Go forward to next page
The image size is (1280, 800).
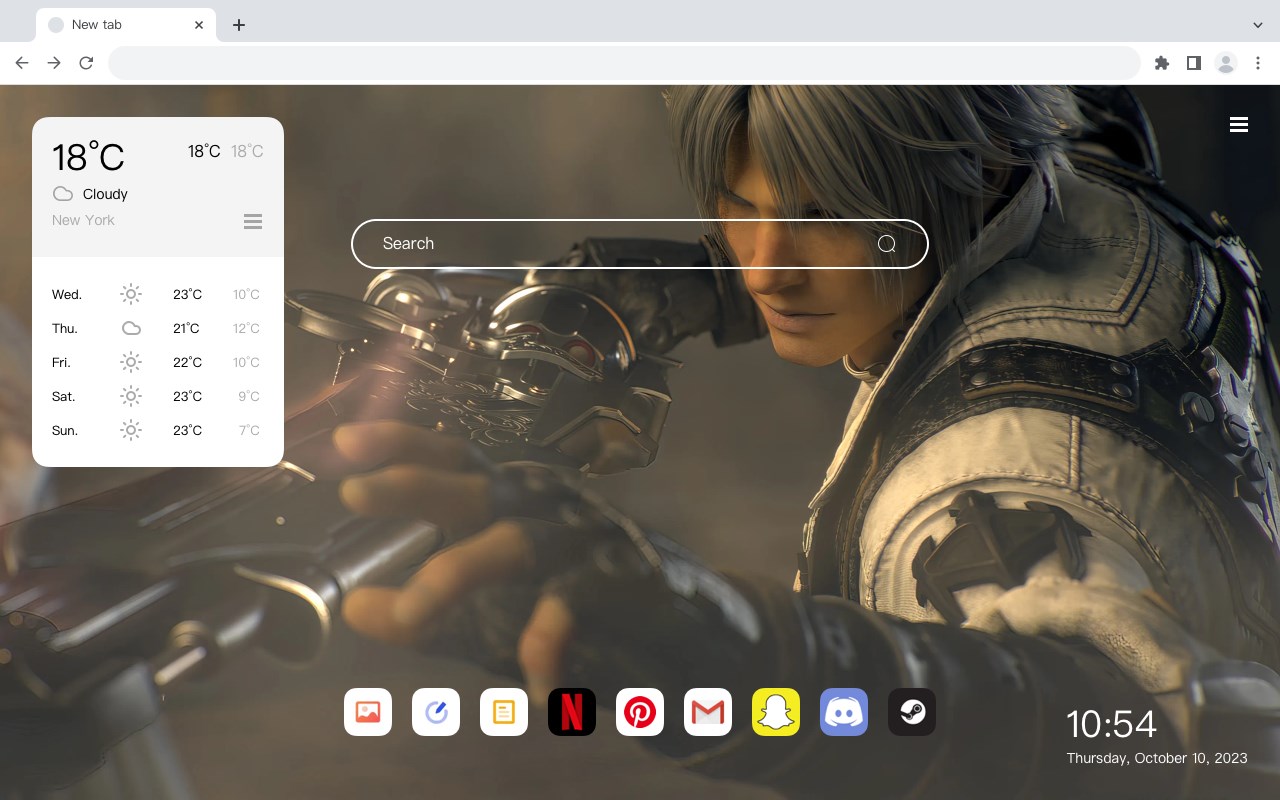[54, 63]
